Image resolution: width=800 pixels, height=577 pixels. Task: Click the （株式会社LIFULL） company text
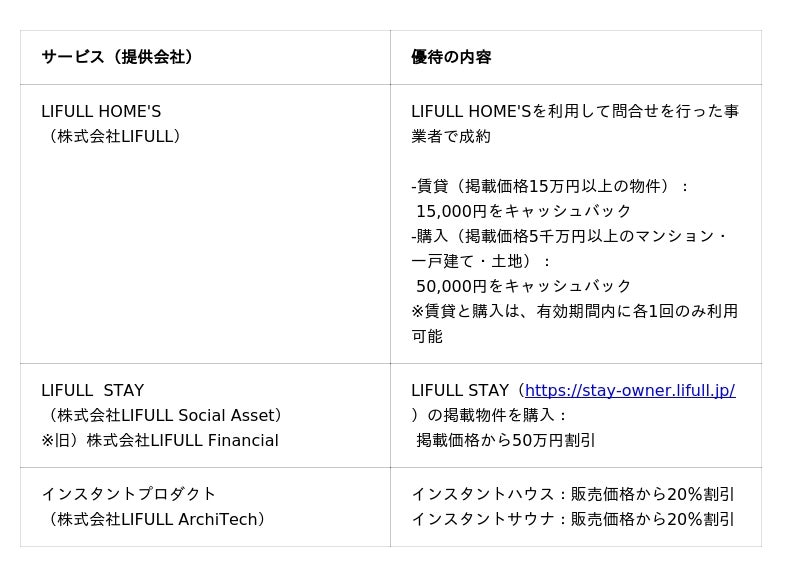pyautogui.click(x=111, y=136)
